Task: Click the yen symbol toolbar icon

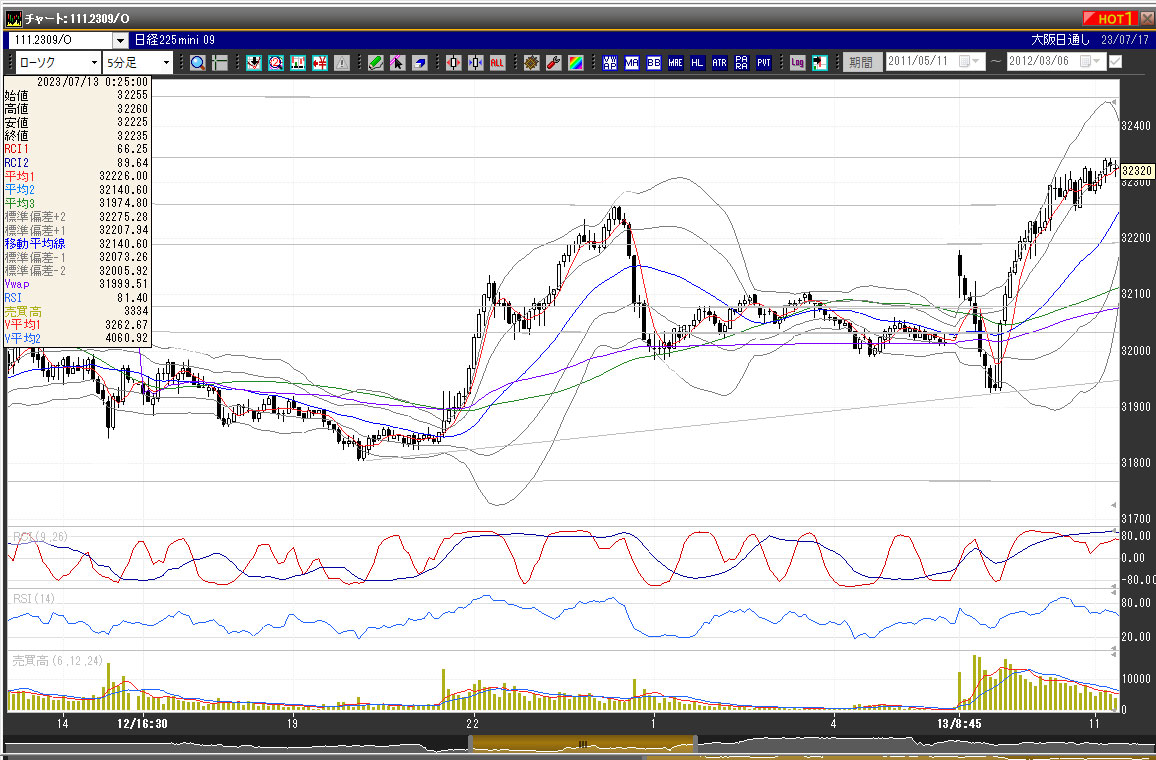Action: point(320,63)
